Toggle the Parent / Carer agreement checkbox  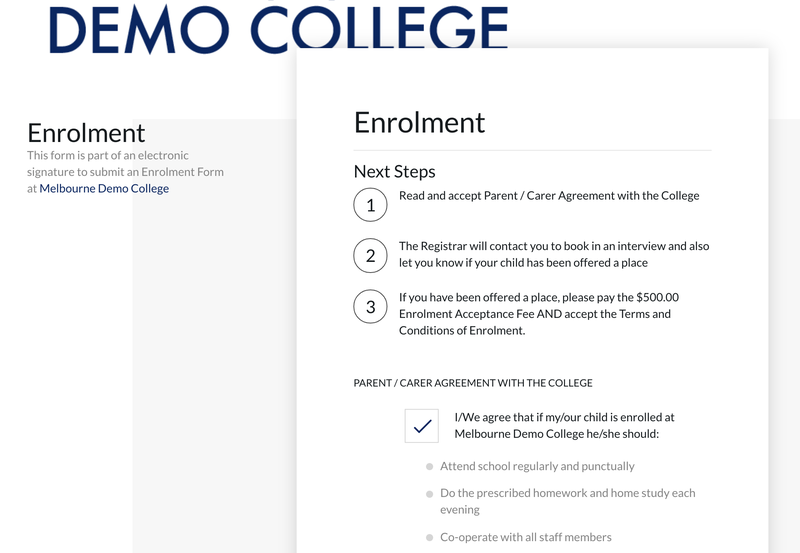(422, 426)
